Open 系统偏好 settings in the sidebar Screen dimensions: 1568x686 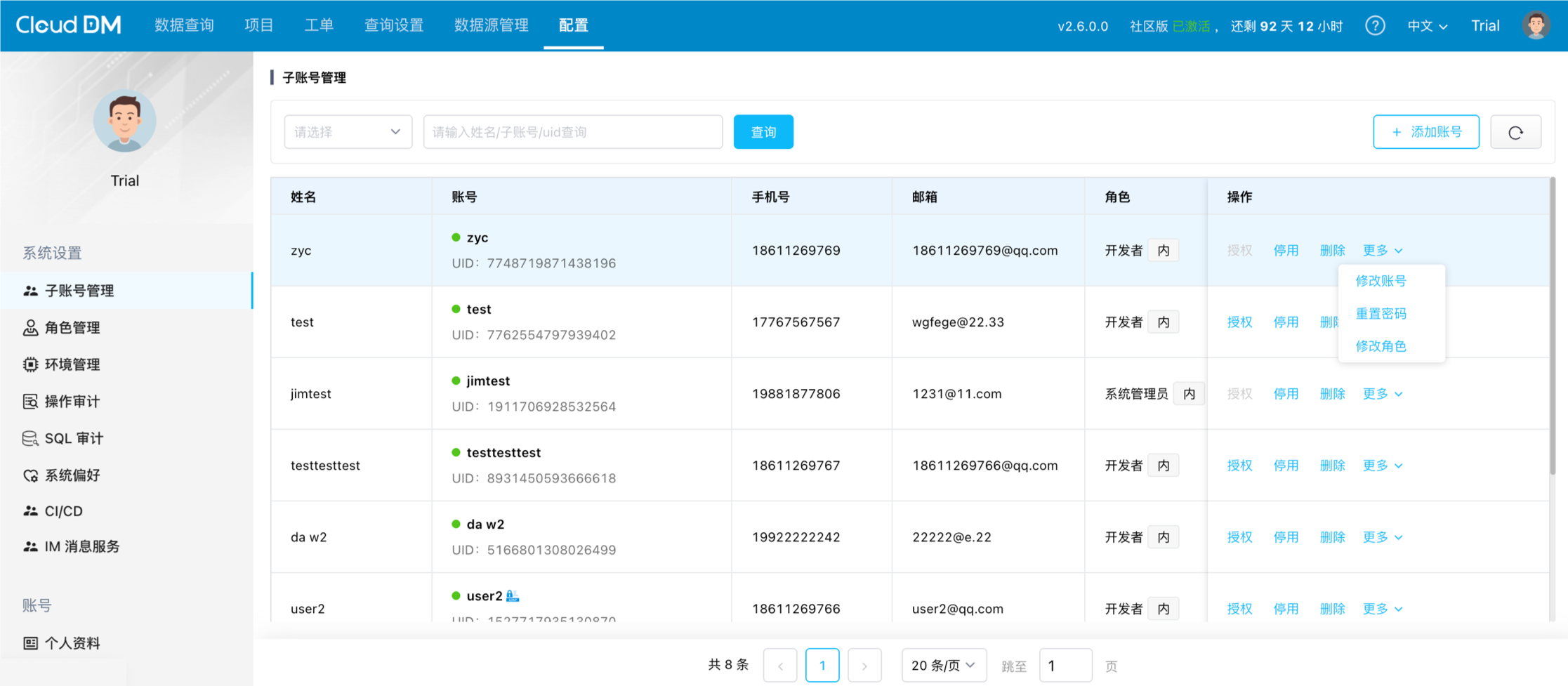click(72, 475)
